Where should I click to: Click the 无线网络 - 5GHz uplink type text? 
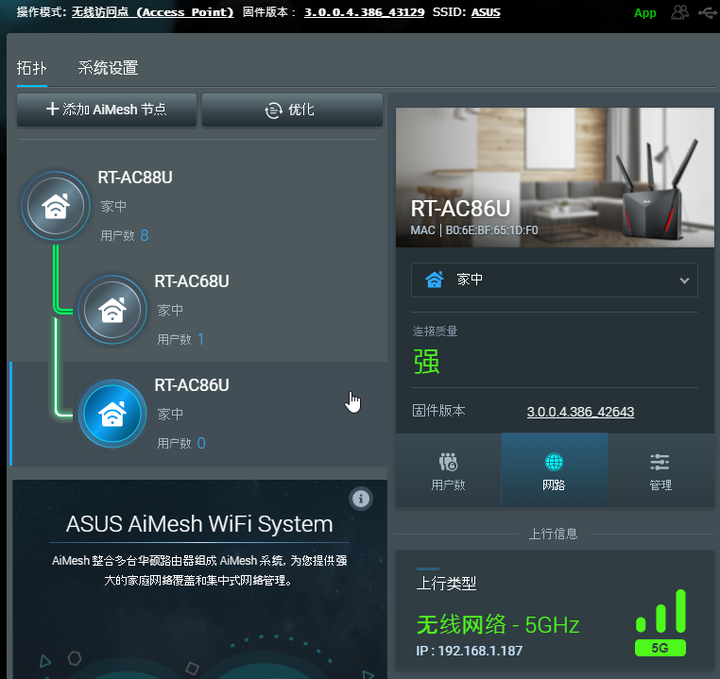tap(498, 625)
